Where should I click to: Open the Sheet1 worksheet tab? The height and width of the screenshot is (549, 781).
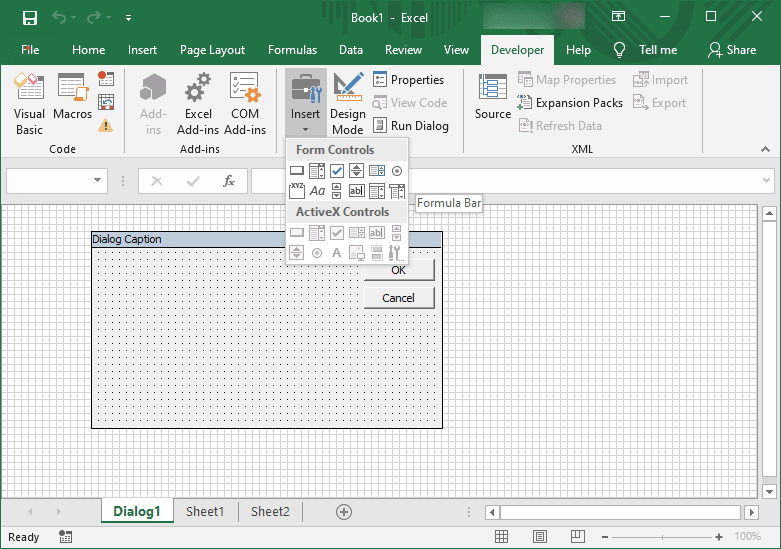point(205,512)
